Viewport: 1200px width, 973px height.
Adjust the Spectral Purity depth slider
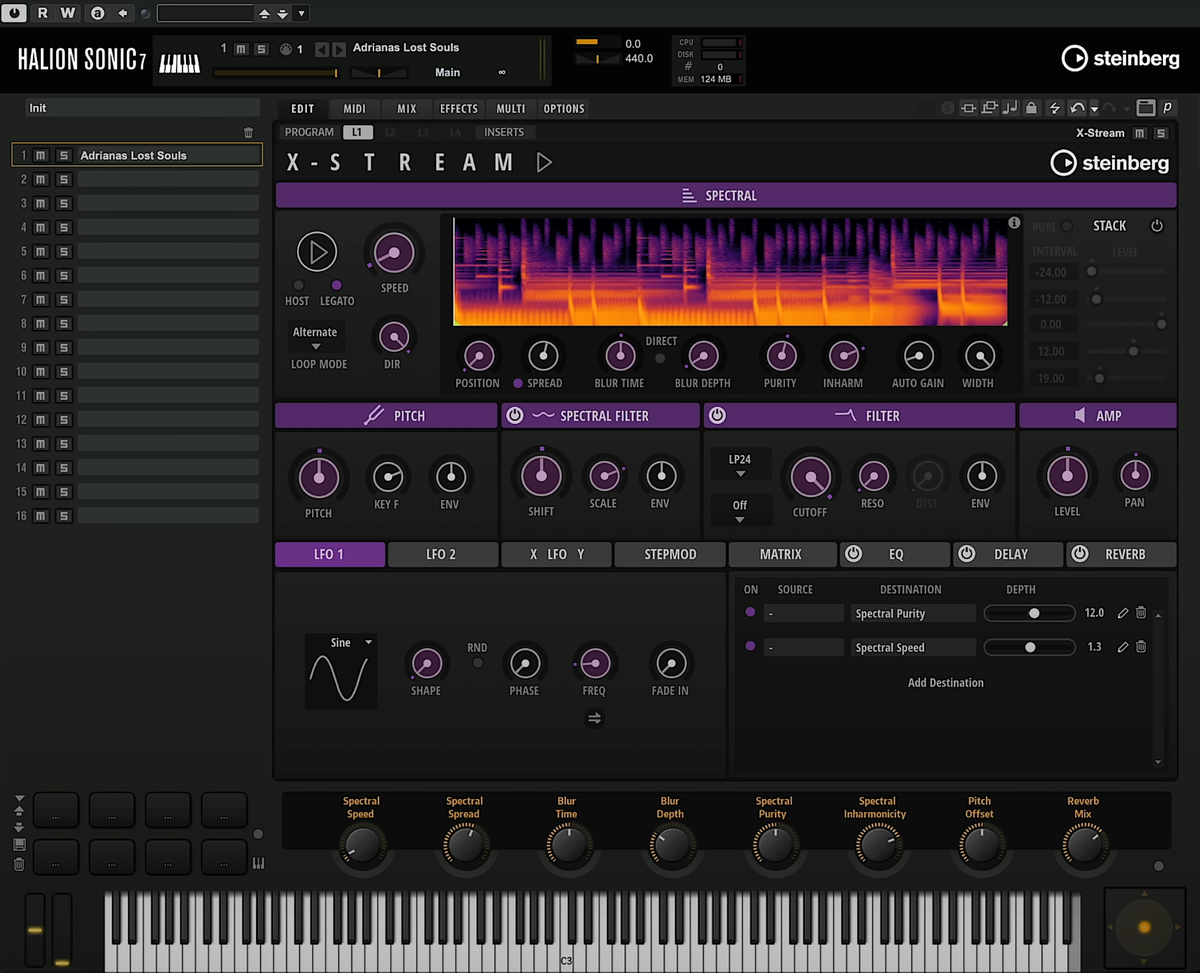[1033, 613]
